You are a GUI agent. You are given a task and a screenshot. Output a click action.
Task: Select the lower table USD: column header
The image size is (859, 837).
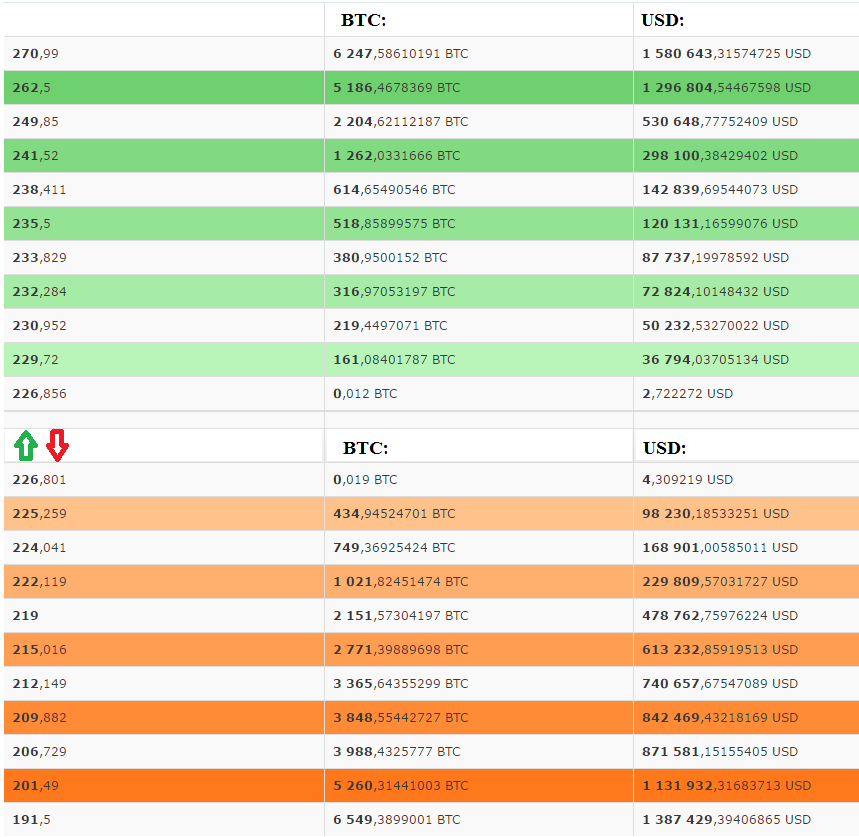(665, 448)
